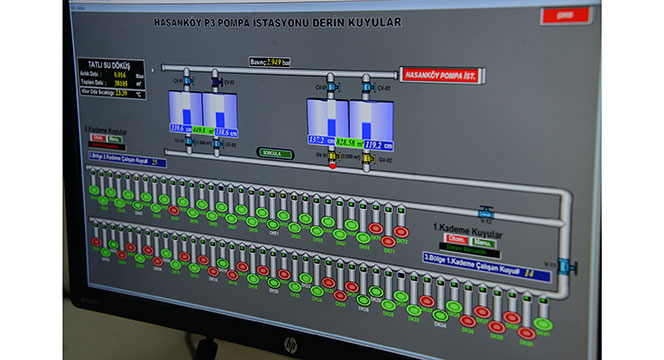Click the Basınç 2.949 bar pressure field
The image size is (664, 360).
click(270, 62)
